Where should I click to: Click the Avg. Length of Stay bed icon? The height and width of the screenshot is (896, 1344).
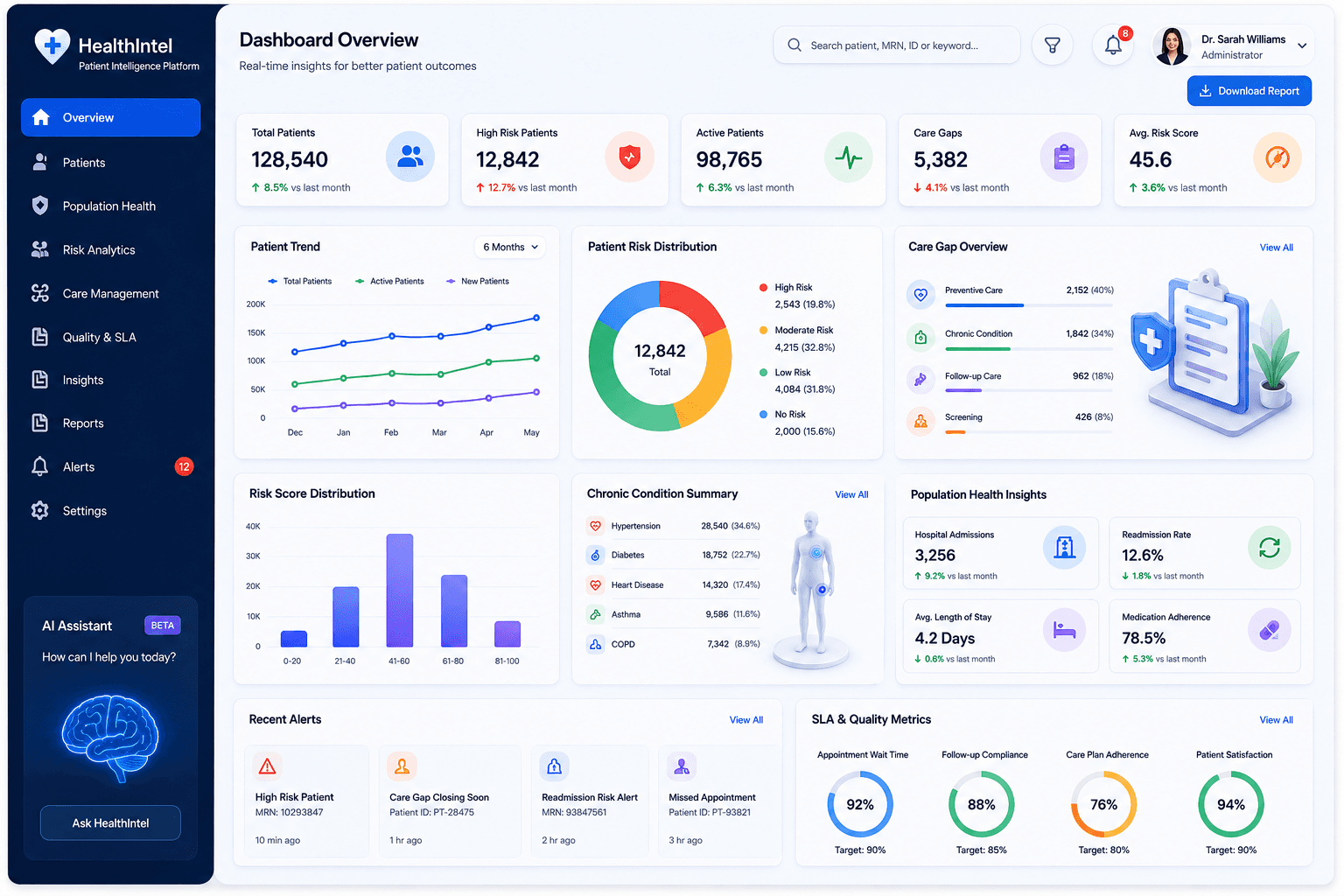(x=1065, y=630)
